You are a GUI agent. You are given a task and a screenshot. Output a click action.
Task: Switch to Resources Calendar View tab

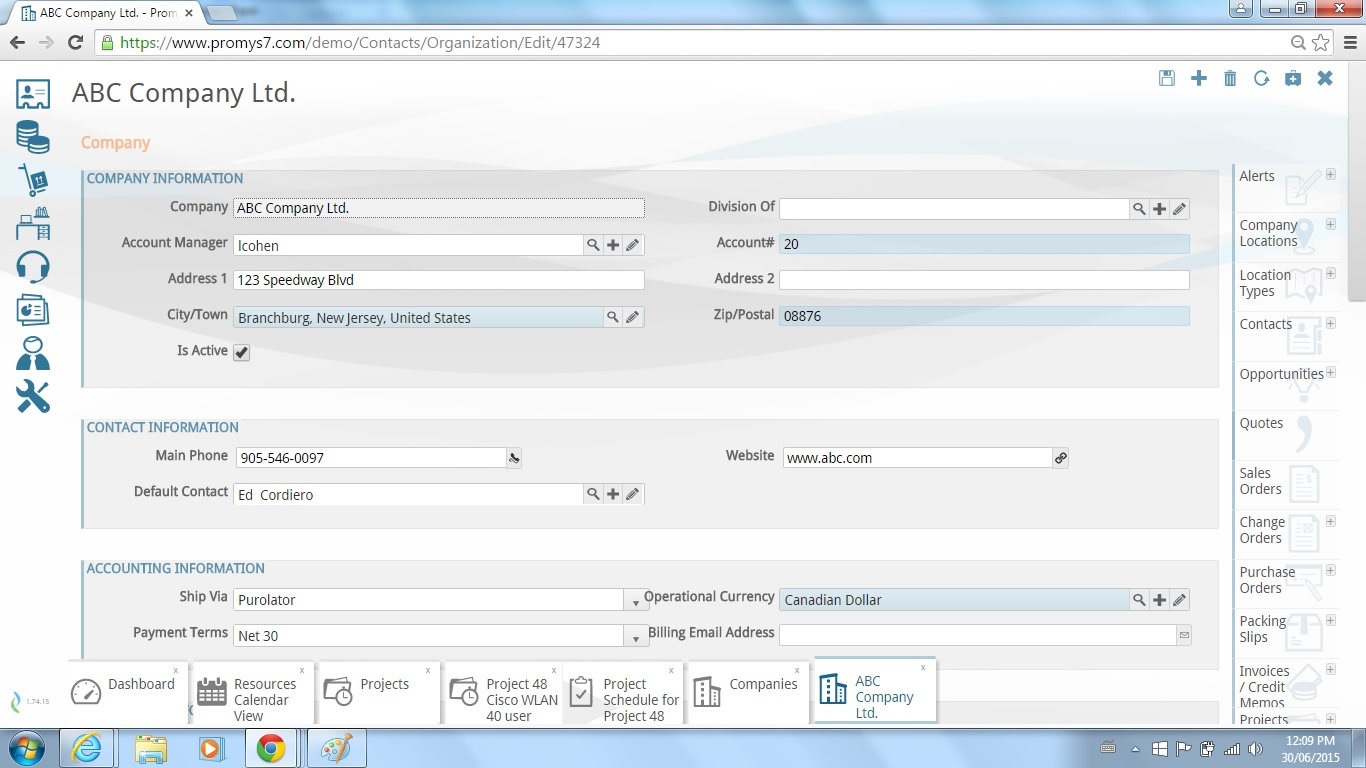(252, 692)
